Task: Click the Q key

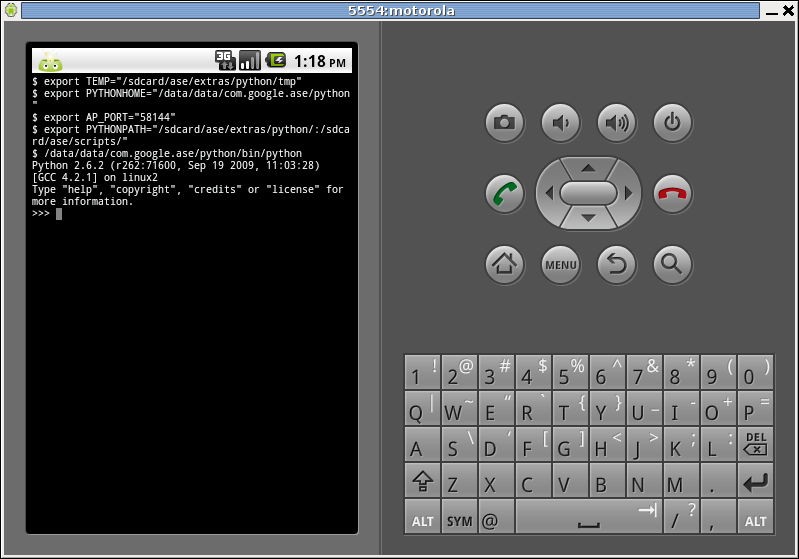Action: (x=422, y=408)
